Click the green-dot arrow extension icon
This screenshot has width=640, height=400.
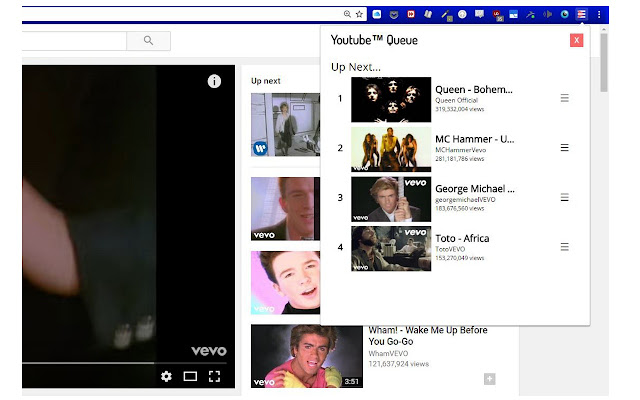tap(530, 15)
